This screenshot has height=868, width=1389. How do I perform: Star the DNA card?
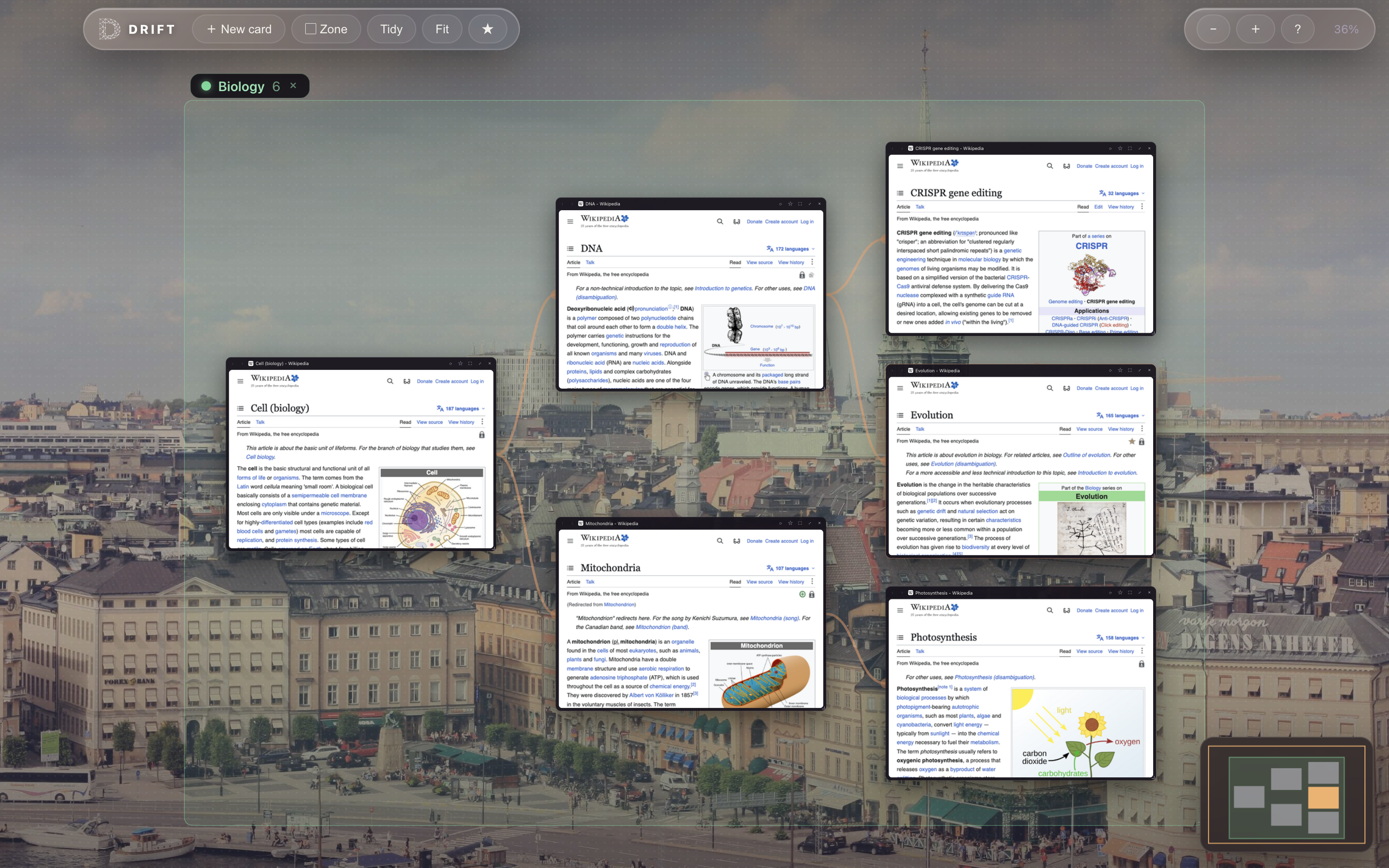[790, 204]
